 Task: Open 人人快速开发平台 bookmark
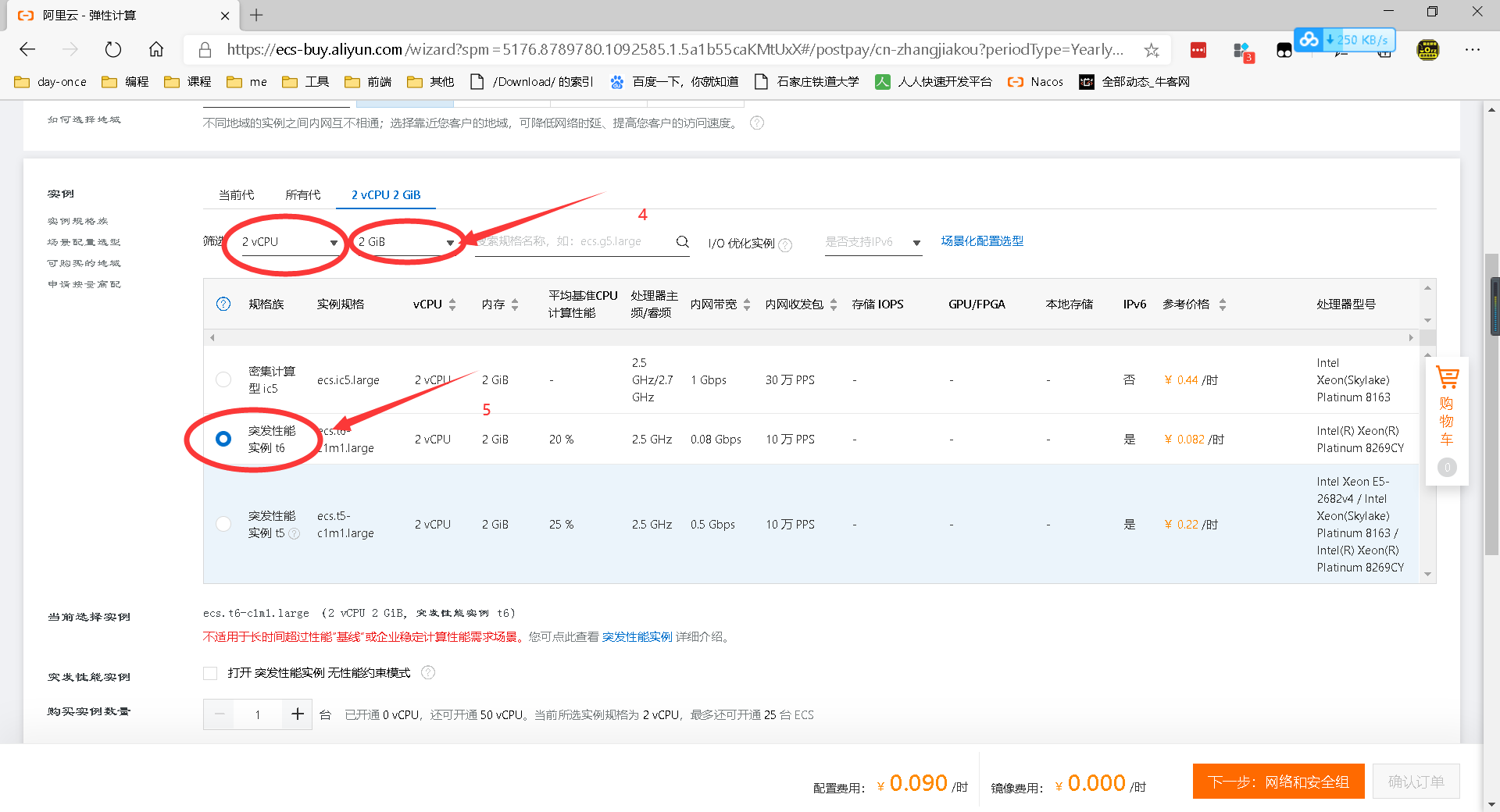pyautogui.click(x=934, y=81)
